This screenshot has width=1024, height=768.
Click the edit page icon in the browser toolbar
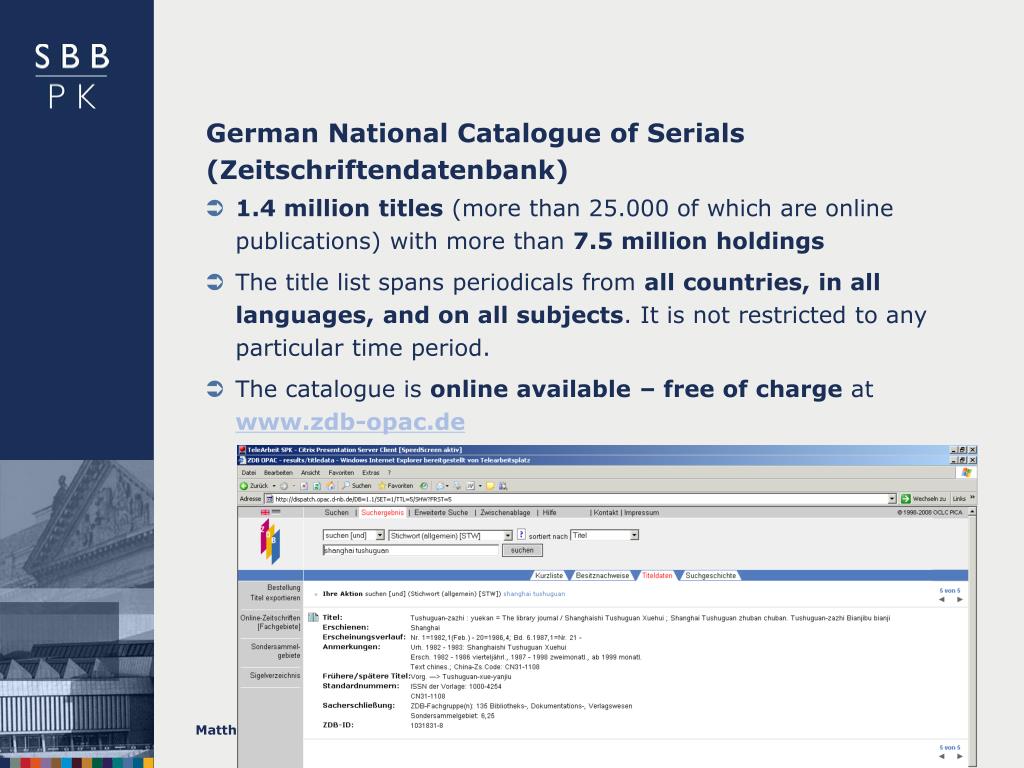pos(470,486)
